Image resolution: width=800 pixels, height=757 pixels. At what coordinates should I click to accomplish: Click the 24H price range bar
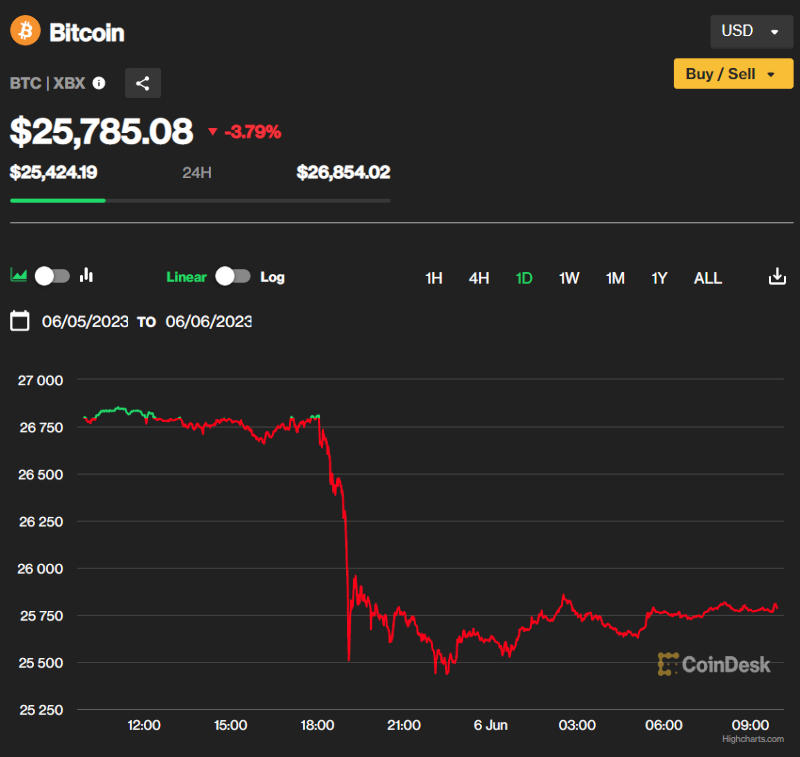(x=200, y=200)
